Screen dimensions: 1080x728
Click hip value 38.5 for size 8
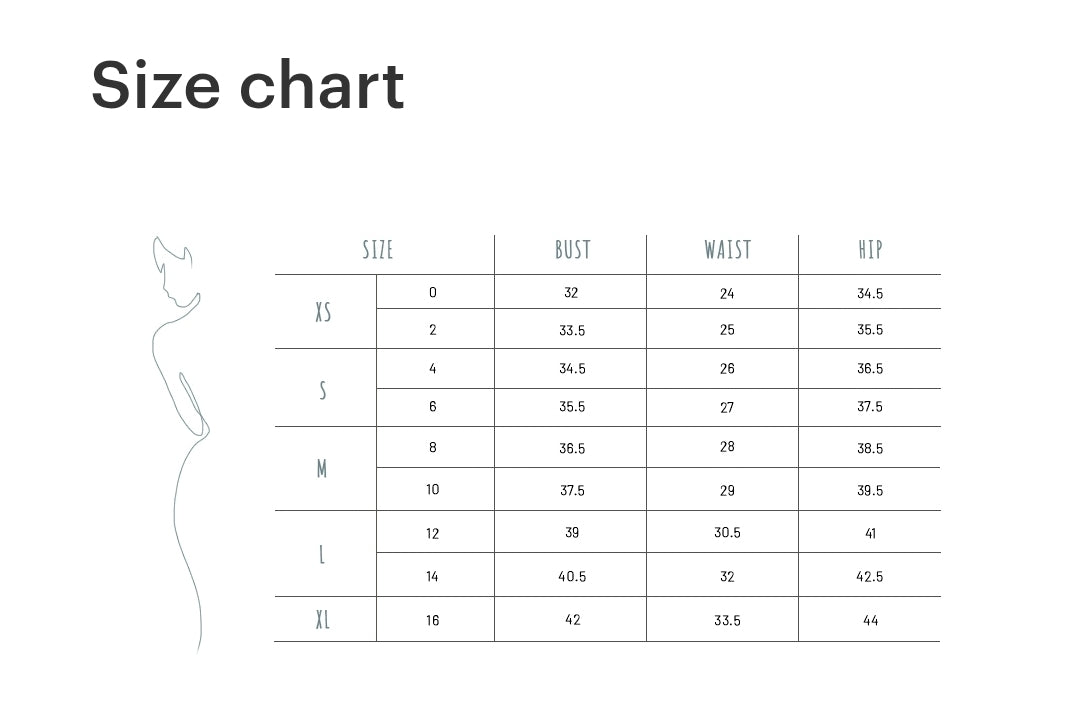point(870,448)
